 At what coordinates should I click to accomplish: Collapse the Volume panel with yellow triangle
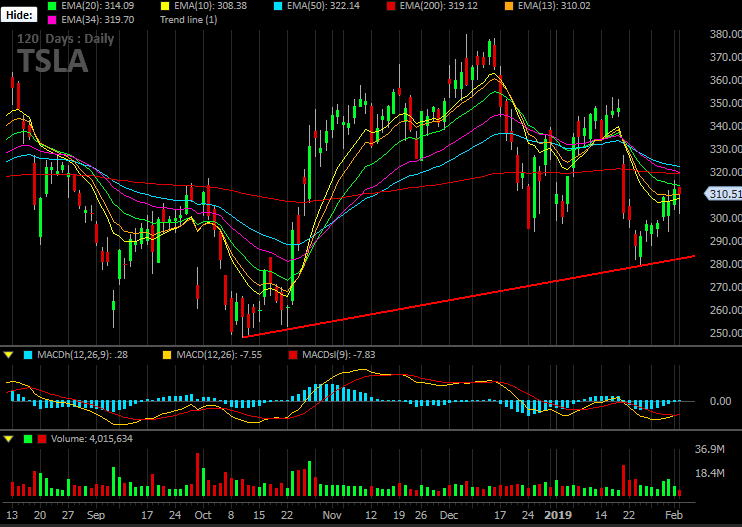(9, 439)
